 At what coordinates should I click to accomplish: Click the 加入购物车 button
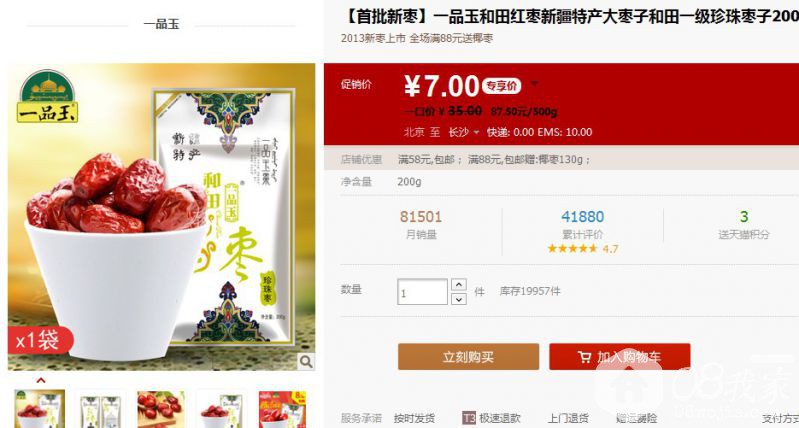pos(620,357)
